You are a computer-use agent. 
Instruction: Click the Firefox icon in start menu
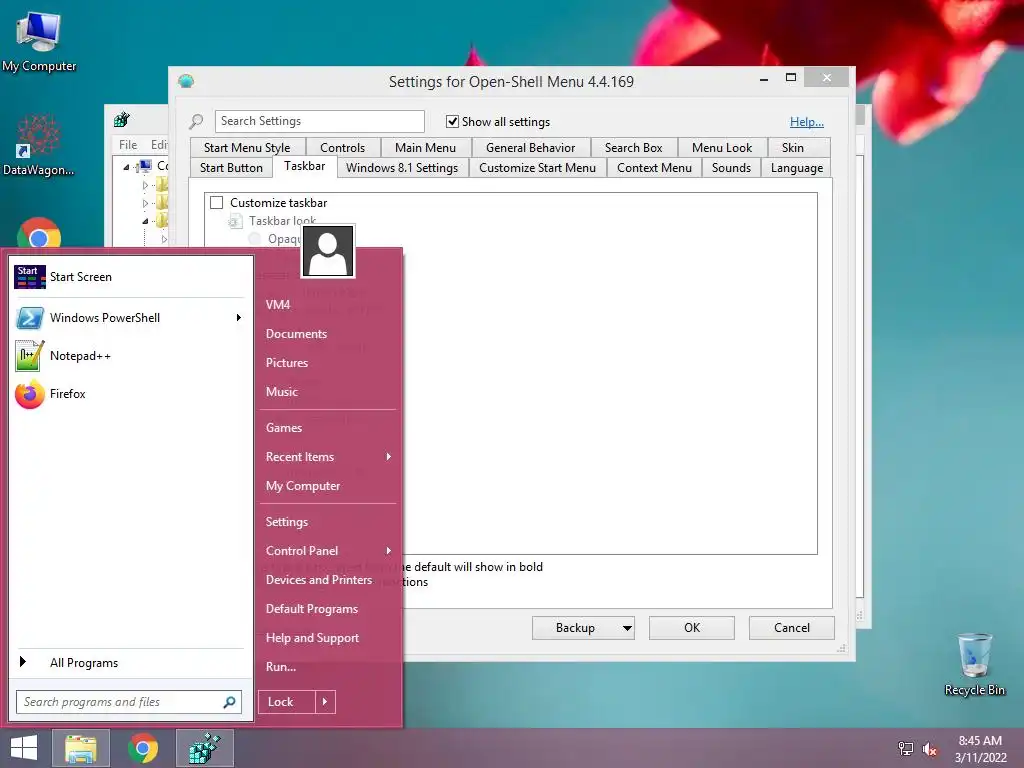point(30,394)
